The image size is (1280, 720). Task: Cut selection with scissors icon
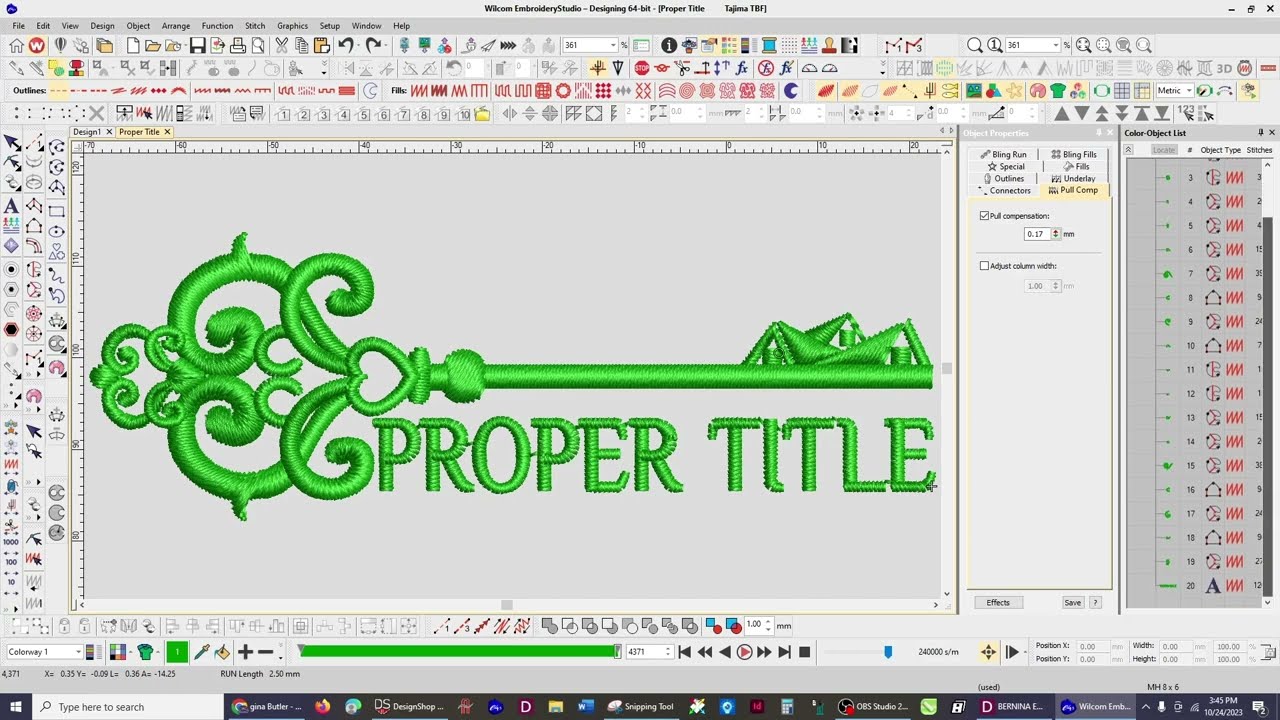tap(282, 45)
